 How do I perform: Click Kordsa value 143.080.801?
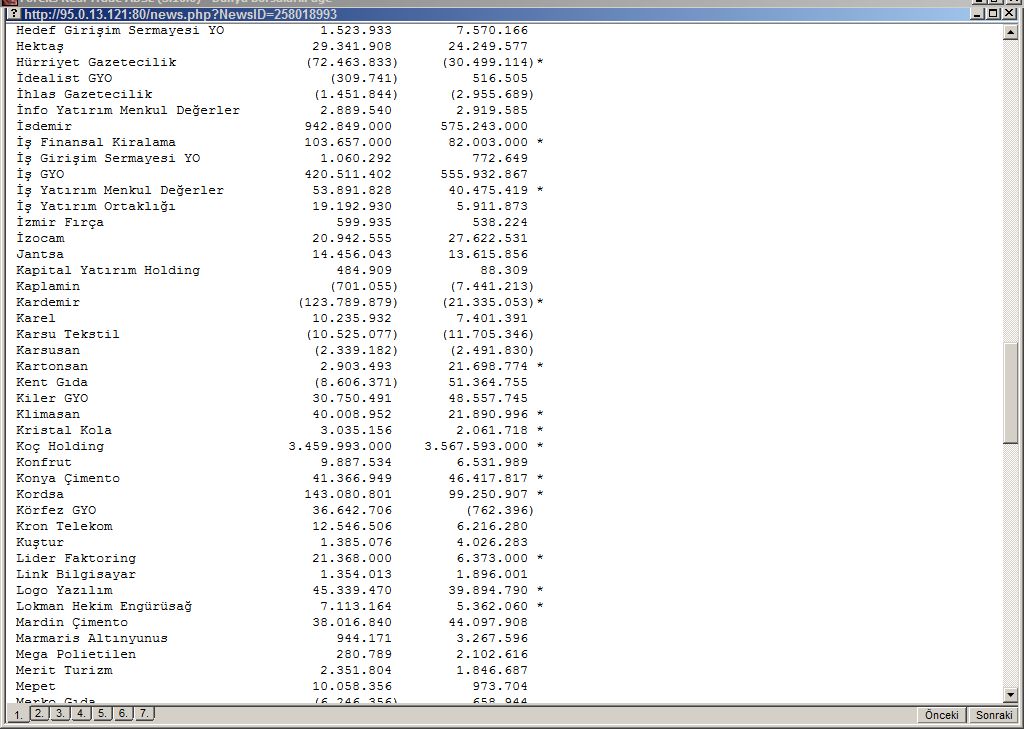tap(348, 494)
